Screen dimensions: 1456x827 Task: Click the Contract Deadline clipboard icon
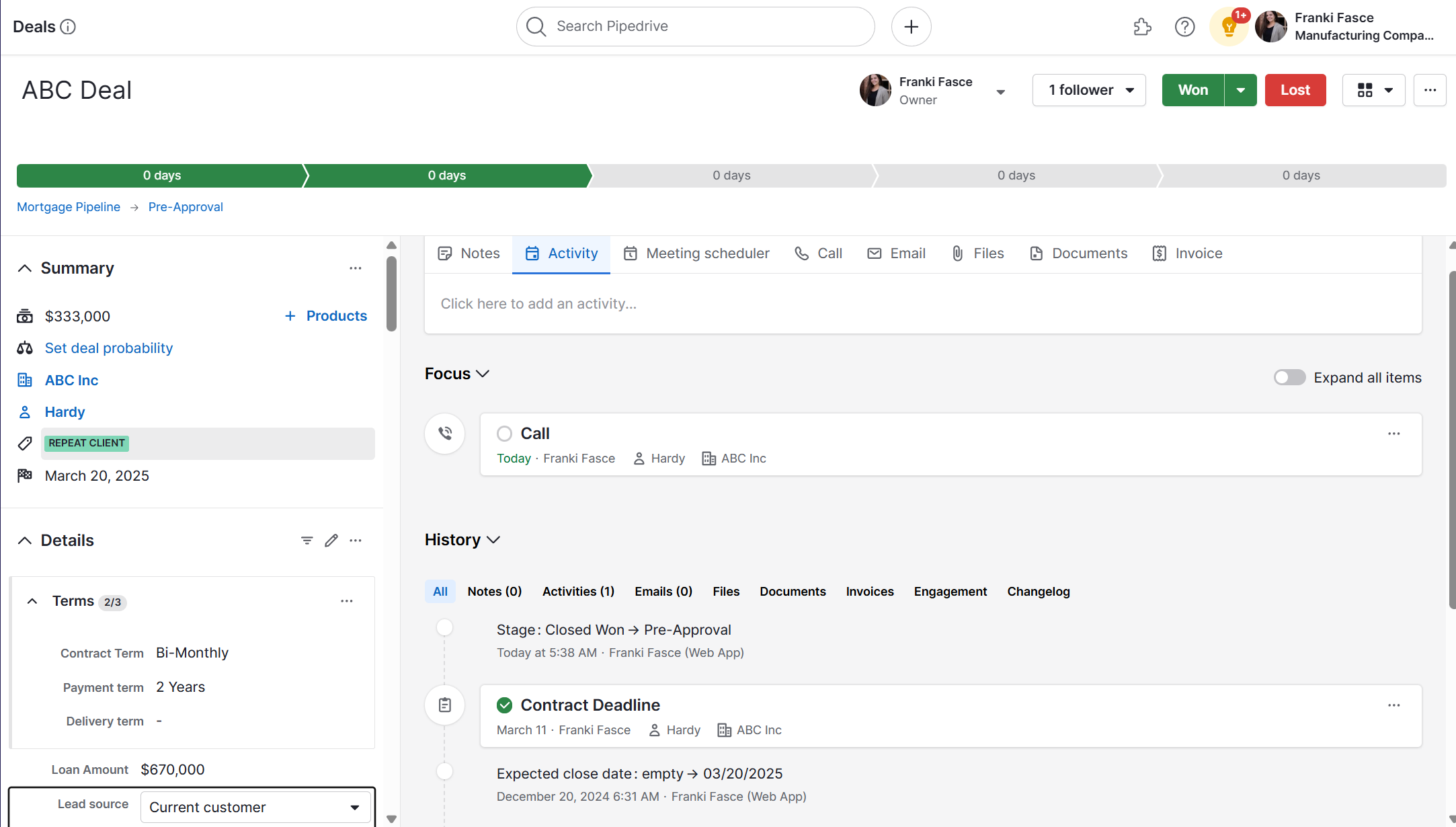445,705
